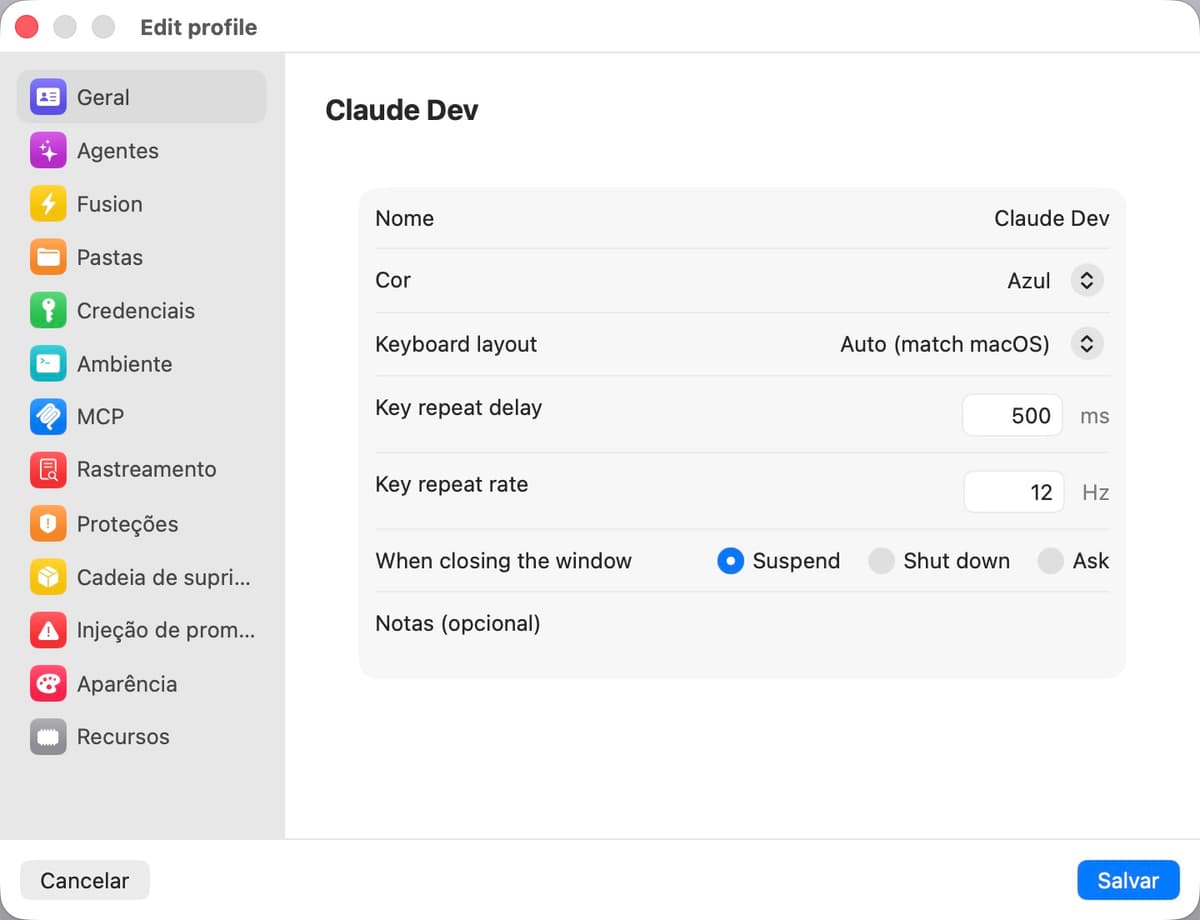Click the Recursos memory chip icon
The width and height of the screenshot is (1200, 920).
coord(48,737)
